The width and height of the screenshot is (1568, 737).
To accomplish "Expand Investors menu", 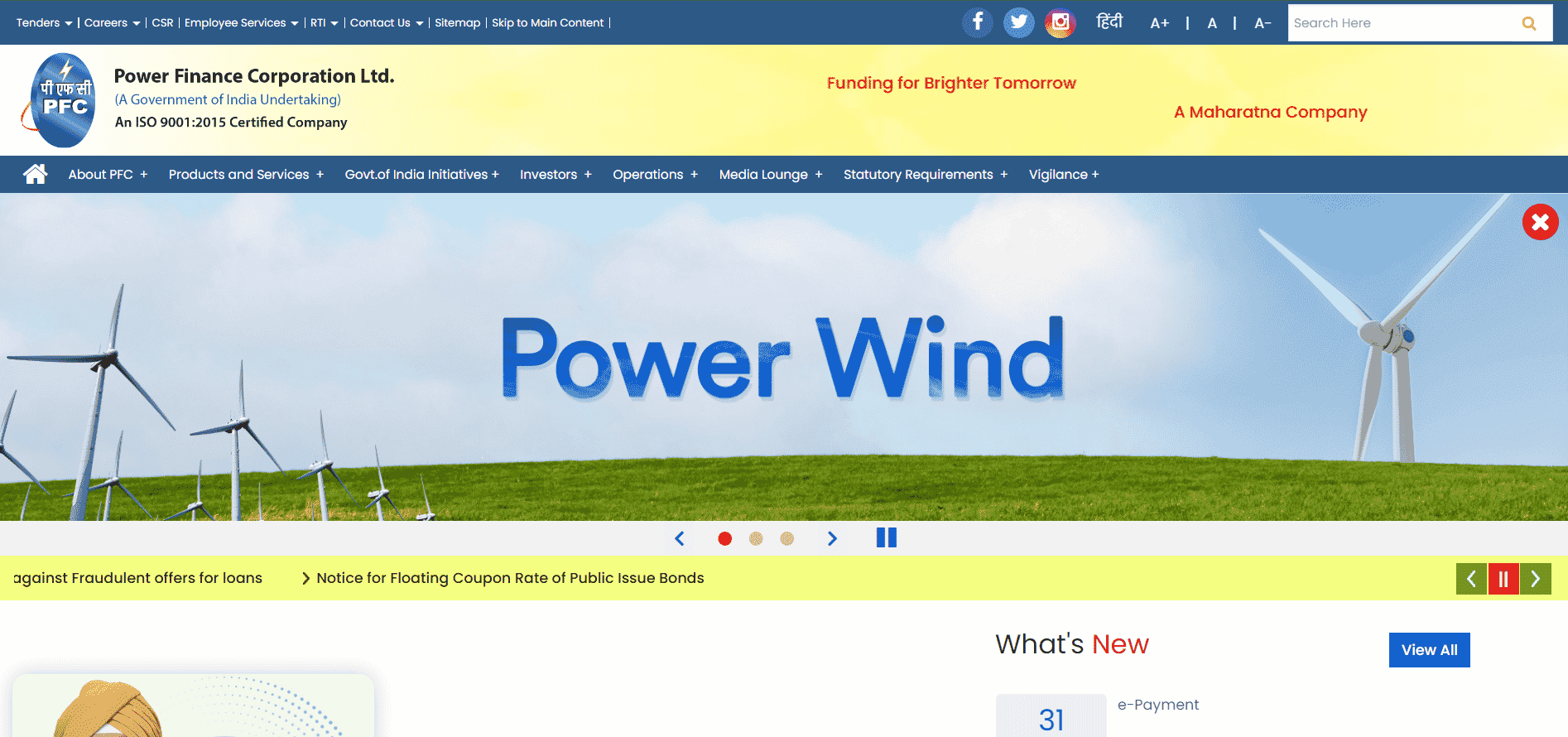I will (x=556, y=174).
